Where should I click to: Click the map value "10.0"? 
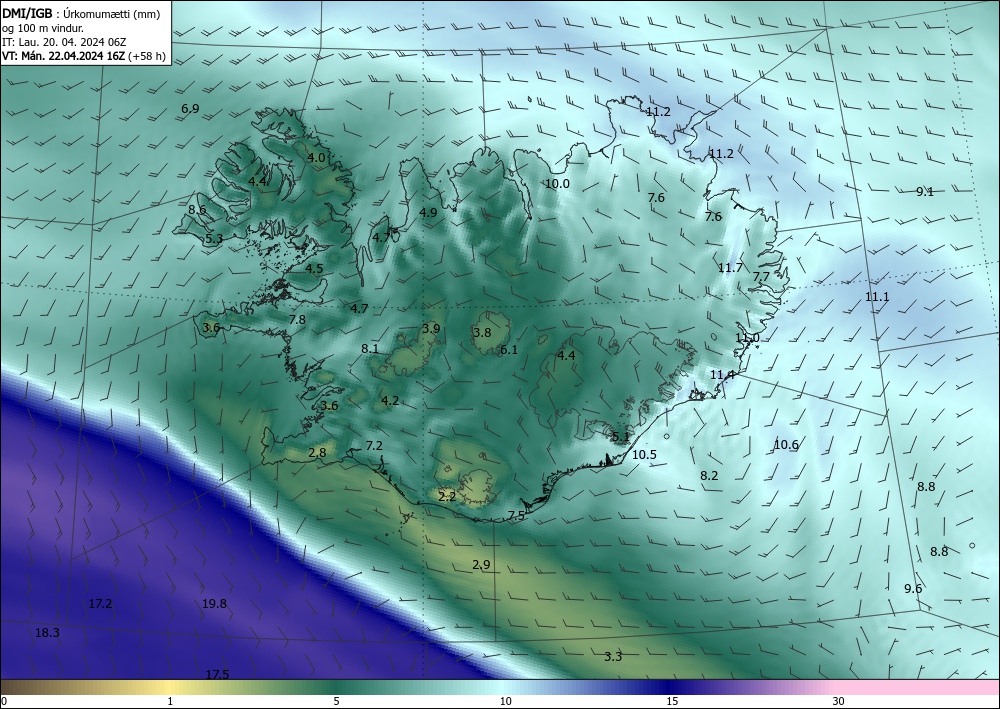click(557, 184)
